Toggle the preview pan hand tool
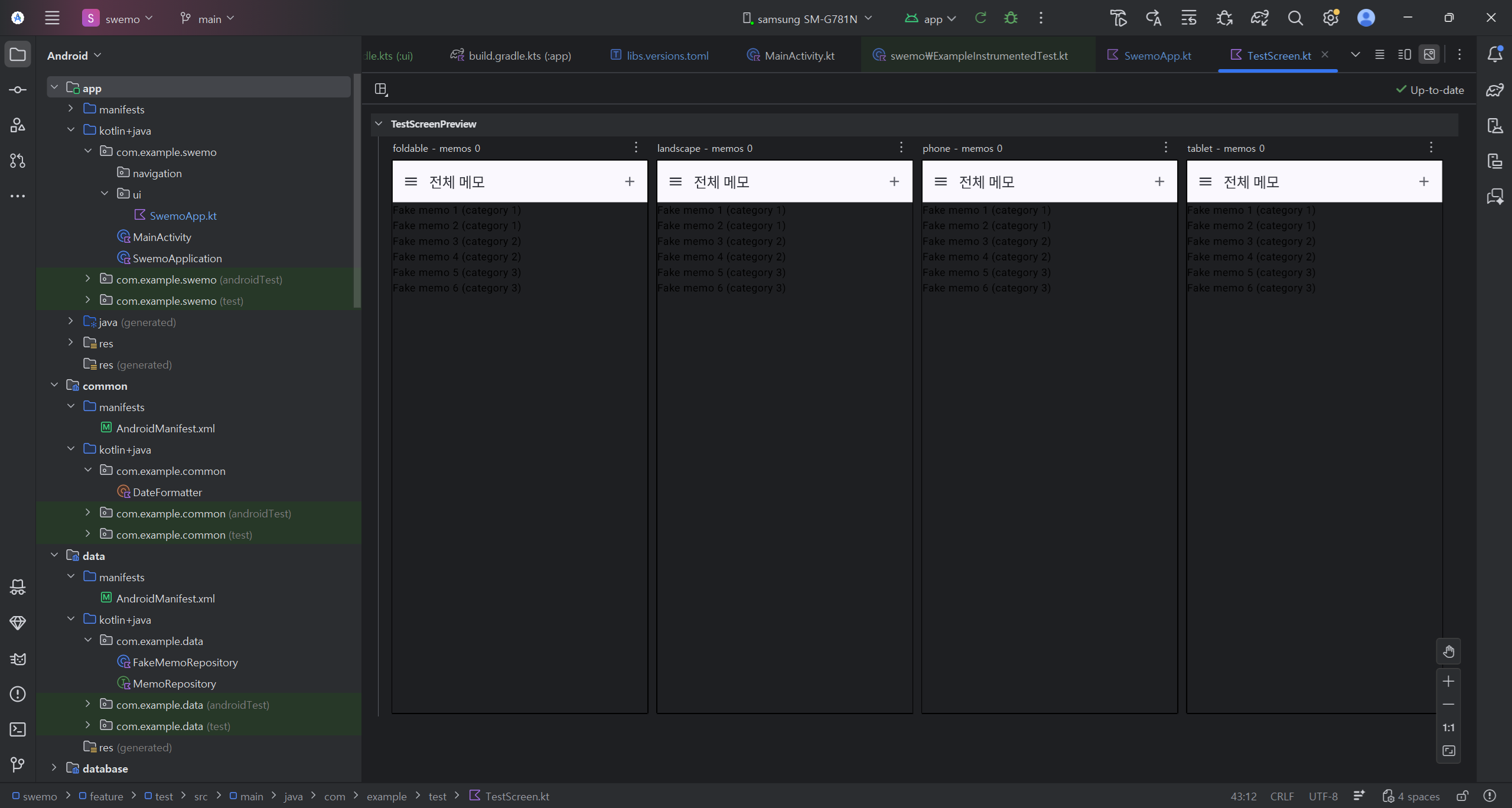Viewport: 1512px width, 808px height. [x=1448, y=651]
